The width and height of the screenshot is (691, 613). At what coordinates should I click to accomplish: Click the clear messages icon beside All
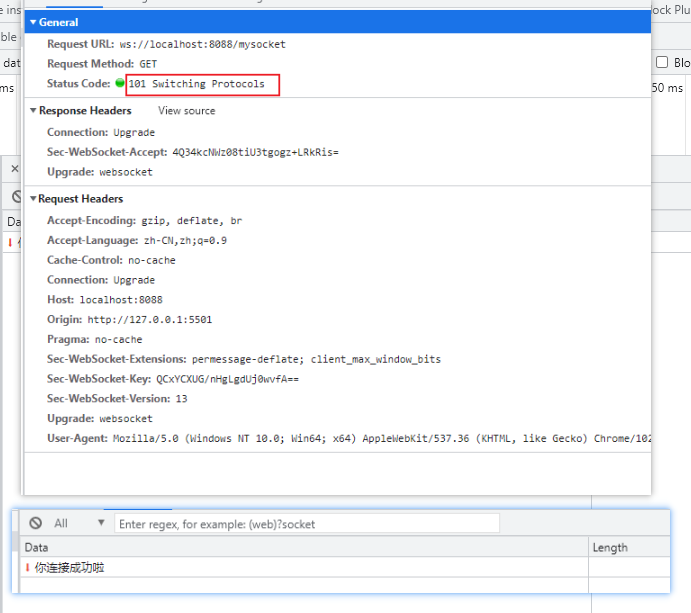(36, 523)
